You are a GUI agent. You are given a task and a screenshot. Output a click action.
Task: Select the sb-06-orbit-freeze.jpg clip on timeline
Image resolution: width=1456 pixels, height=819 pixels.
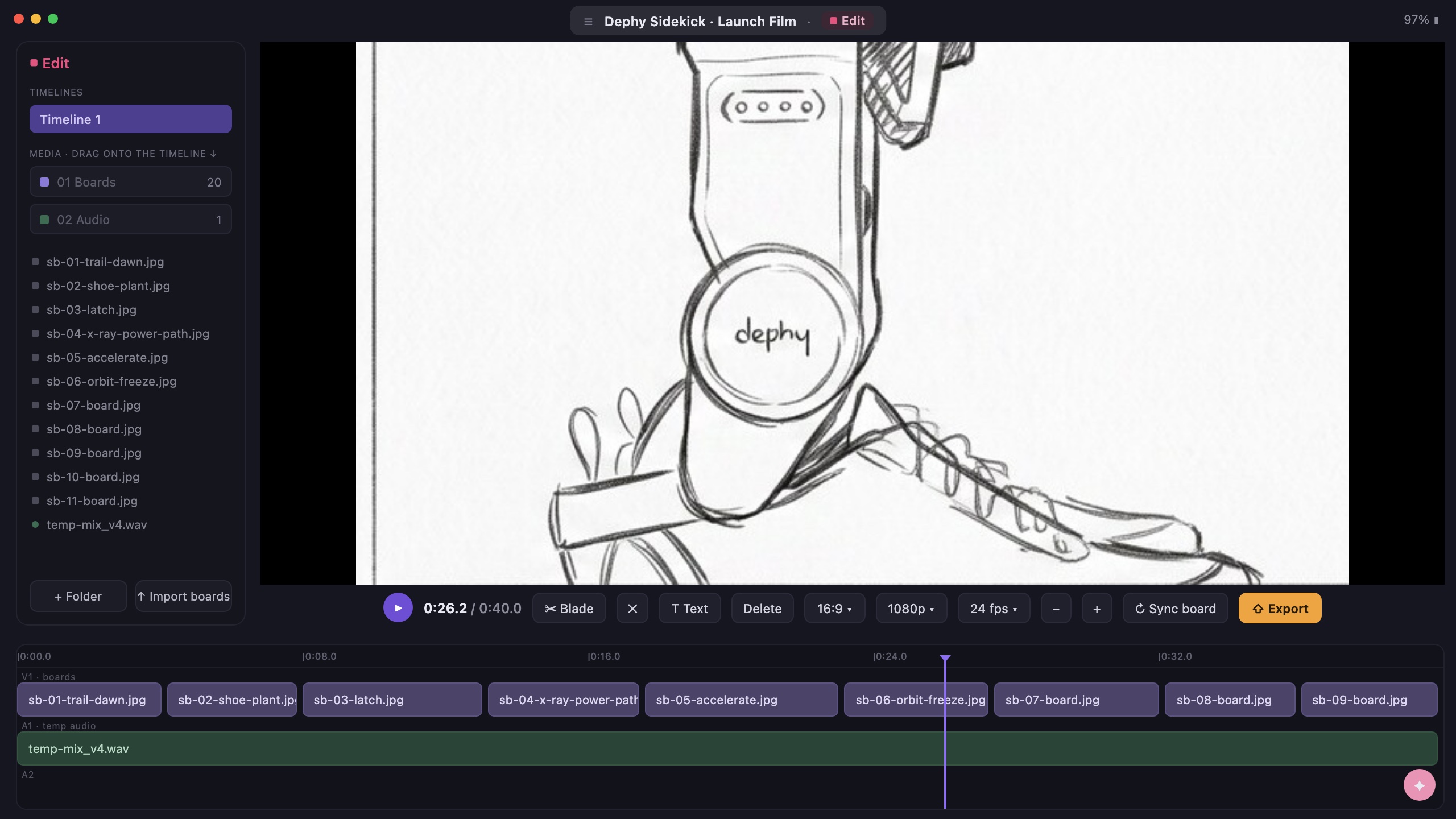[916, 700]
